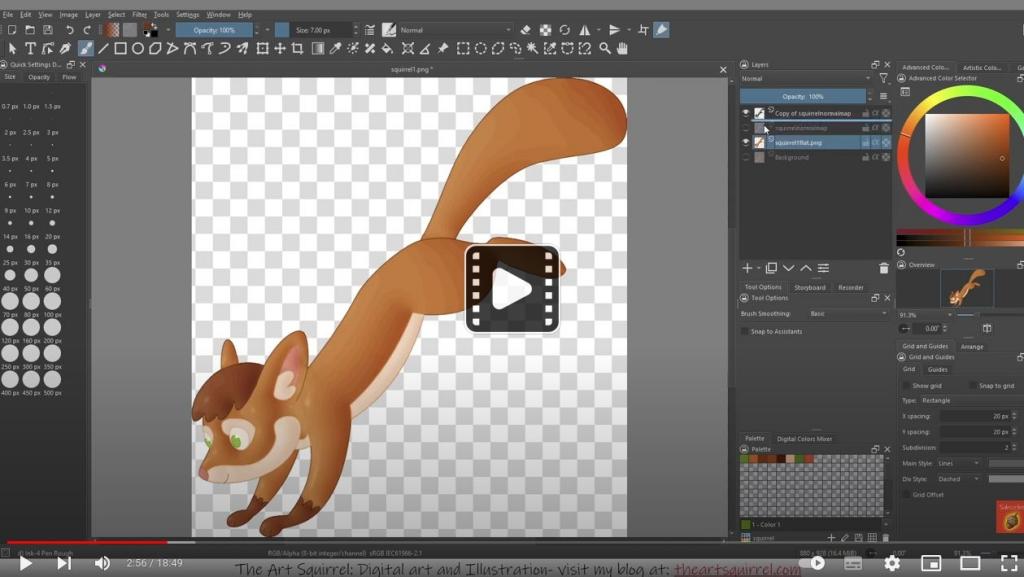Click the theartsquirrel.com blog link

[737, 569]
